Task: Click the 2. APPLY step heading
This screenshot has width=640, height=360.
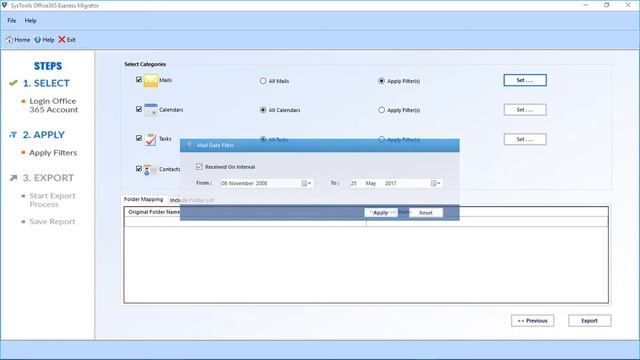Action: click(x=44, y=135)
